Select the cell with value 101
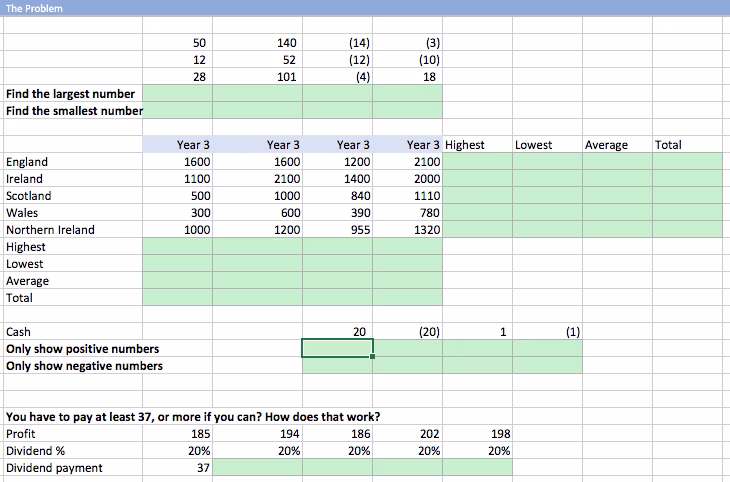 coord(257,77)
